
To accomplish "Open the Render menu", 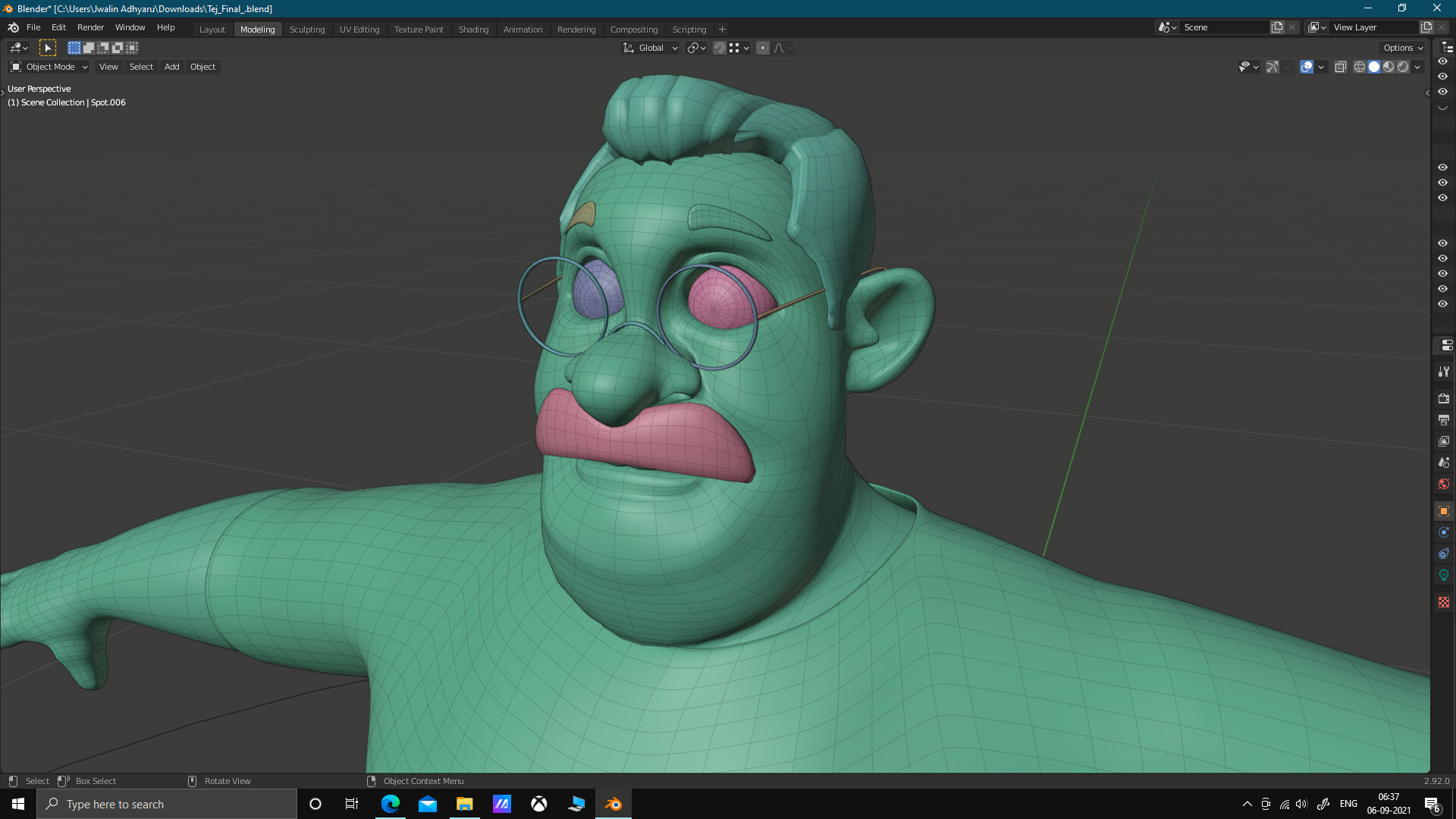I will (91, 27).
